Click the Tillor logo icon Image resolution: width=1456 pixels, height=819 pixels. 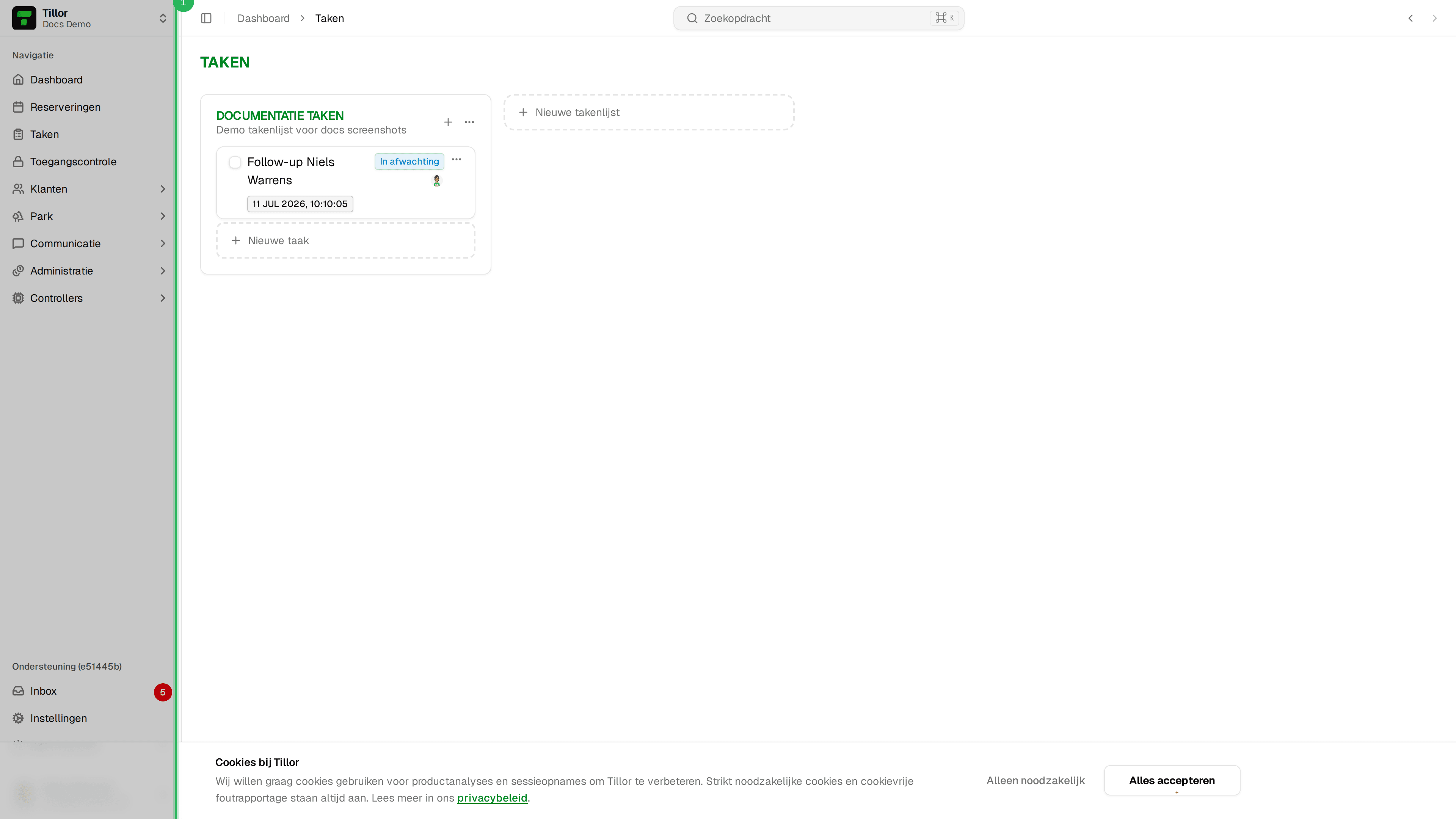coord(24,18)
